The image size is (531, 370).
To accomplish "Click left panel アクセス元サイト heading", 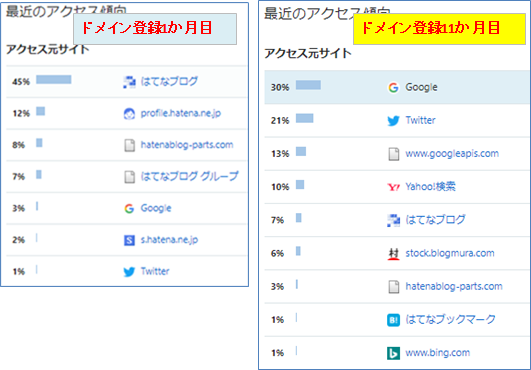I will (x=47, y=49).
